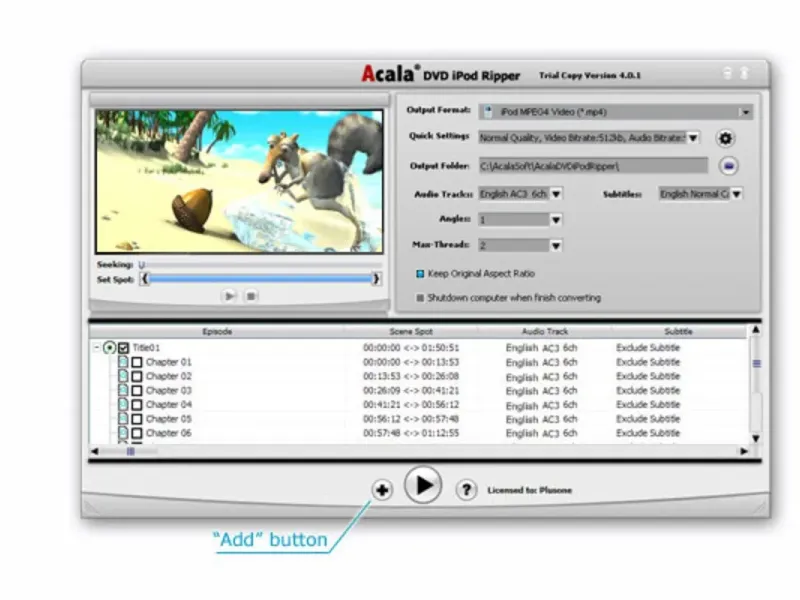Viewport: 800px width, 600px height.
Task: Click the list's scroll right arrow
Action: coord(744,451)
